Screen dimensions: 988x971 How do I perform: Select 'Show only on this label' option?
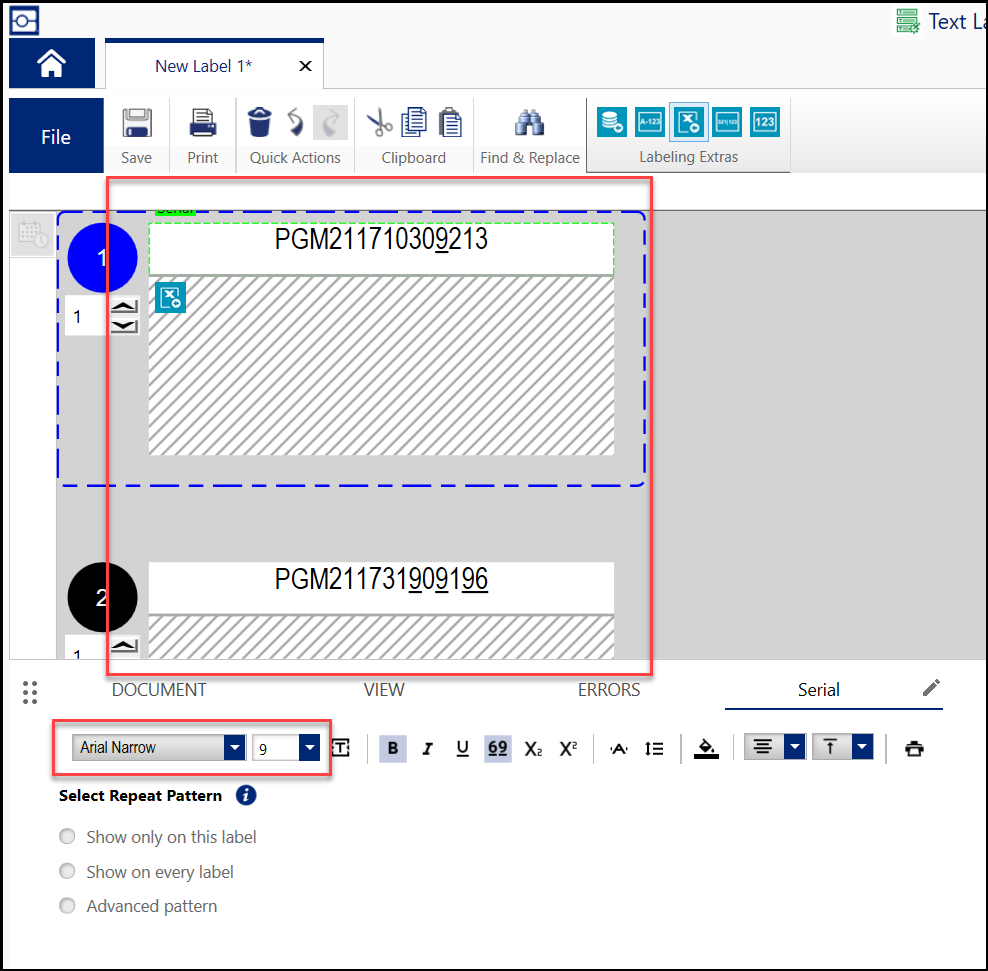[x=67, y=837]
